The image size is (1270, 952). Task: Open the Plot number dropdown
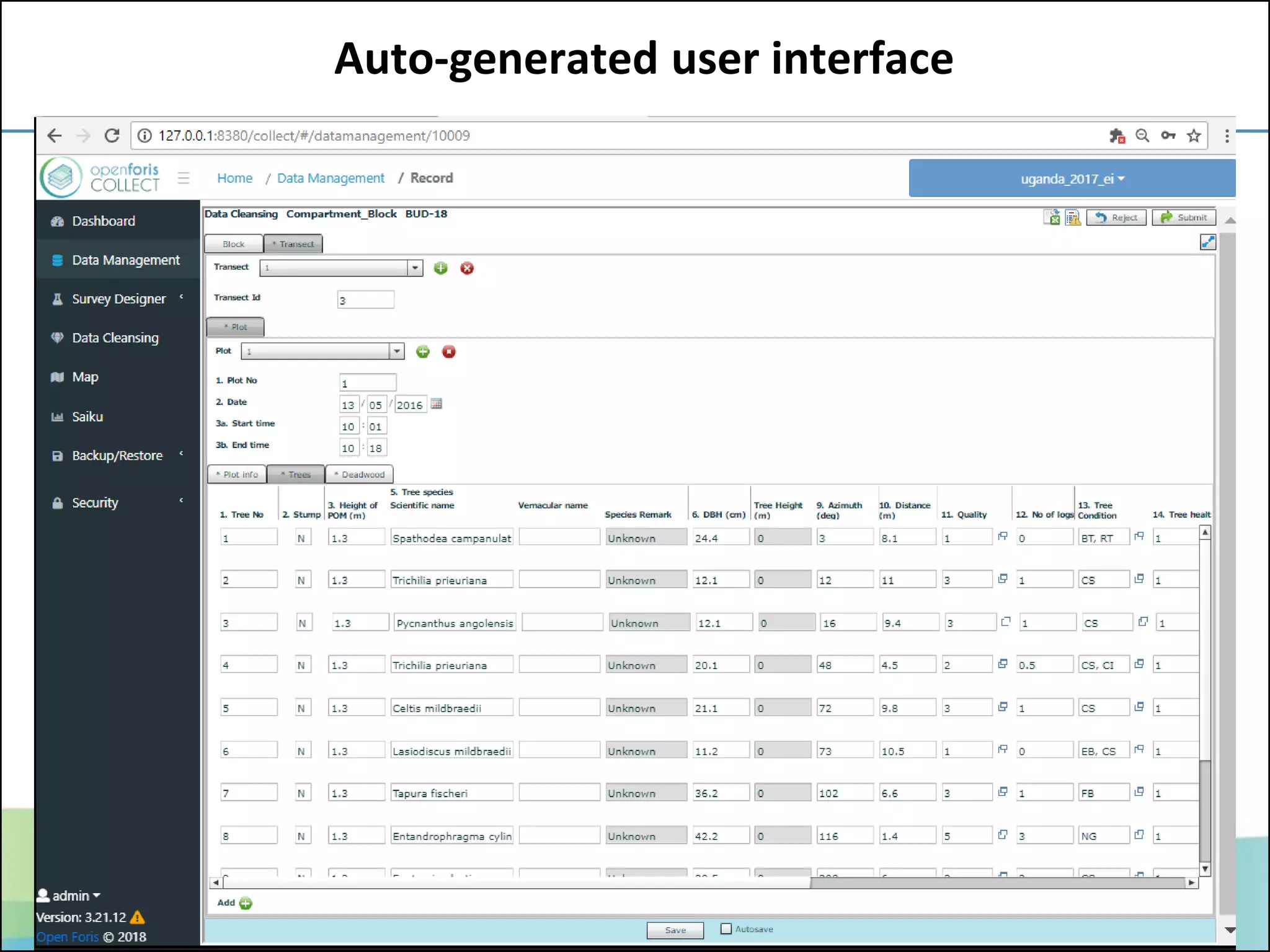click(x=396, y=352)
